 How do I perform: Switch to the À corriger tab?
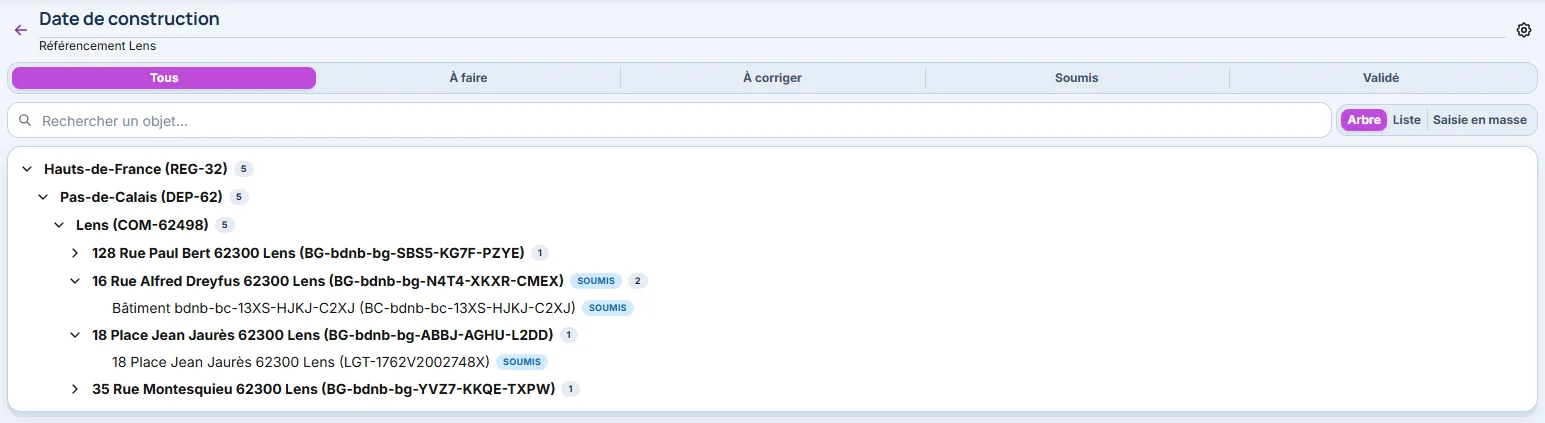click(772, 78)
